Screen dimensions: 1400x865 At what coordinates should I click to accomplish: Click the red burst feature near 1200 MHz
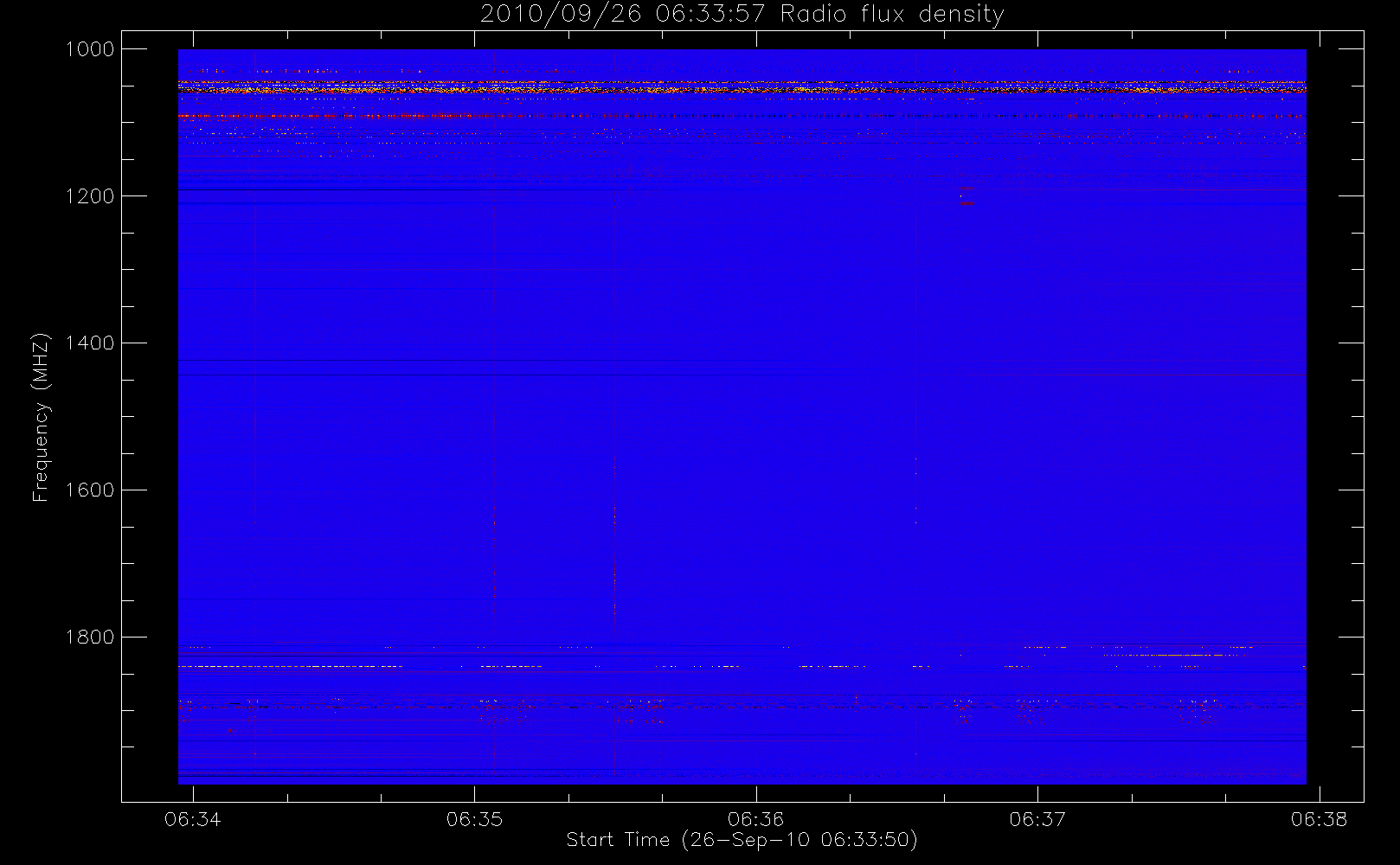[x=966, y=195]
